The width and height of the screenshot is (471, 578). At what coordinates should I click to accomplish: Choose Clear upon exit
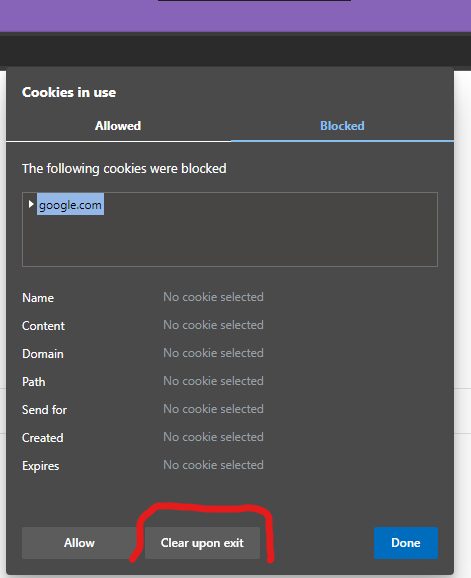point(202,543)
